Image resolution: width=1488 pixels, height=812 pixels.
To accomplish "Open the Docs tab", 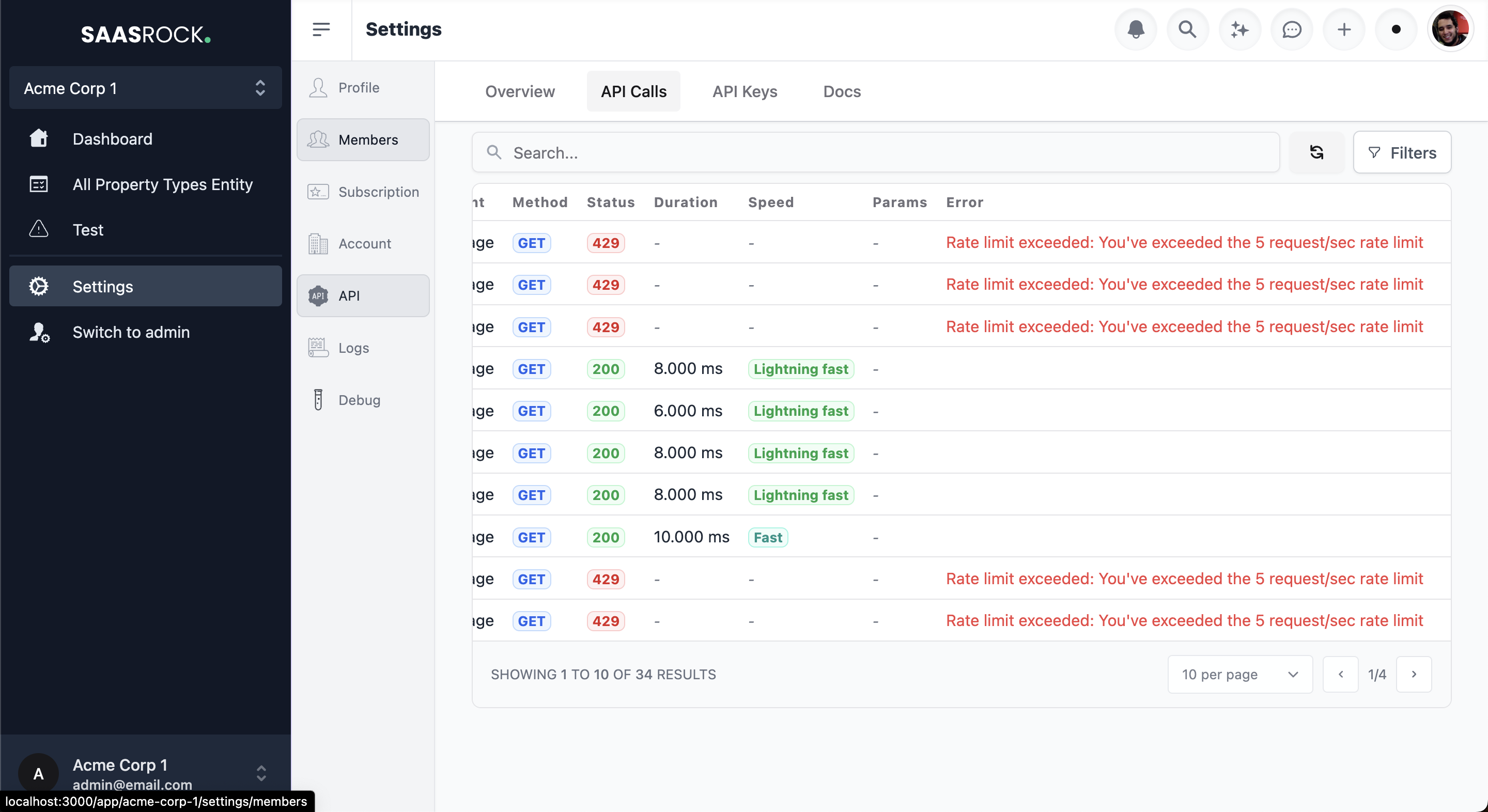I will (841, 91).
